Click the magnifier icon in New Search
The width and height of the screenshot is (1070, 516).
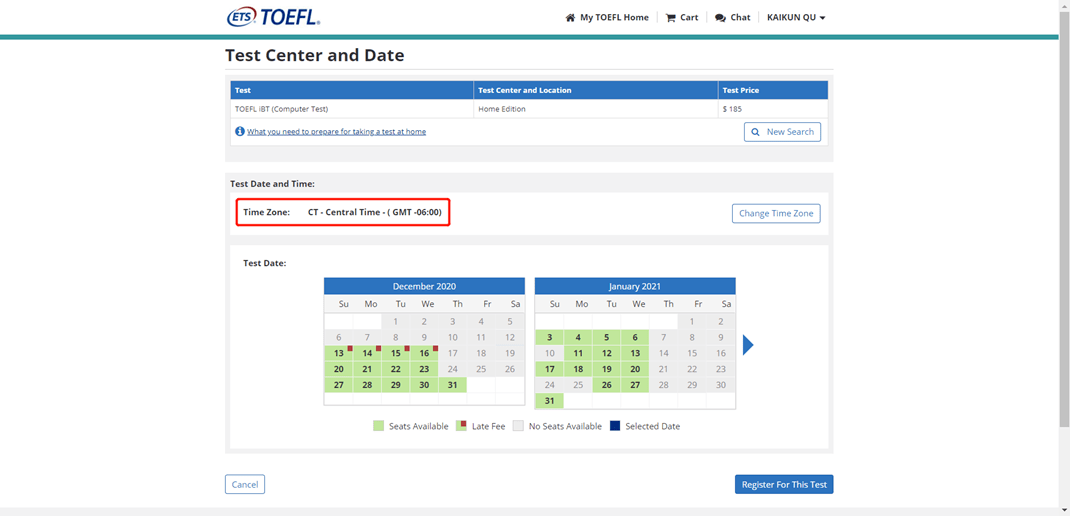pyautogui.click(x=755, y=132)
